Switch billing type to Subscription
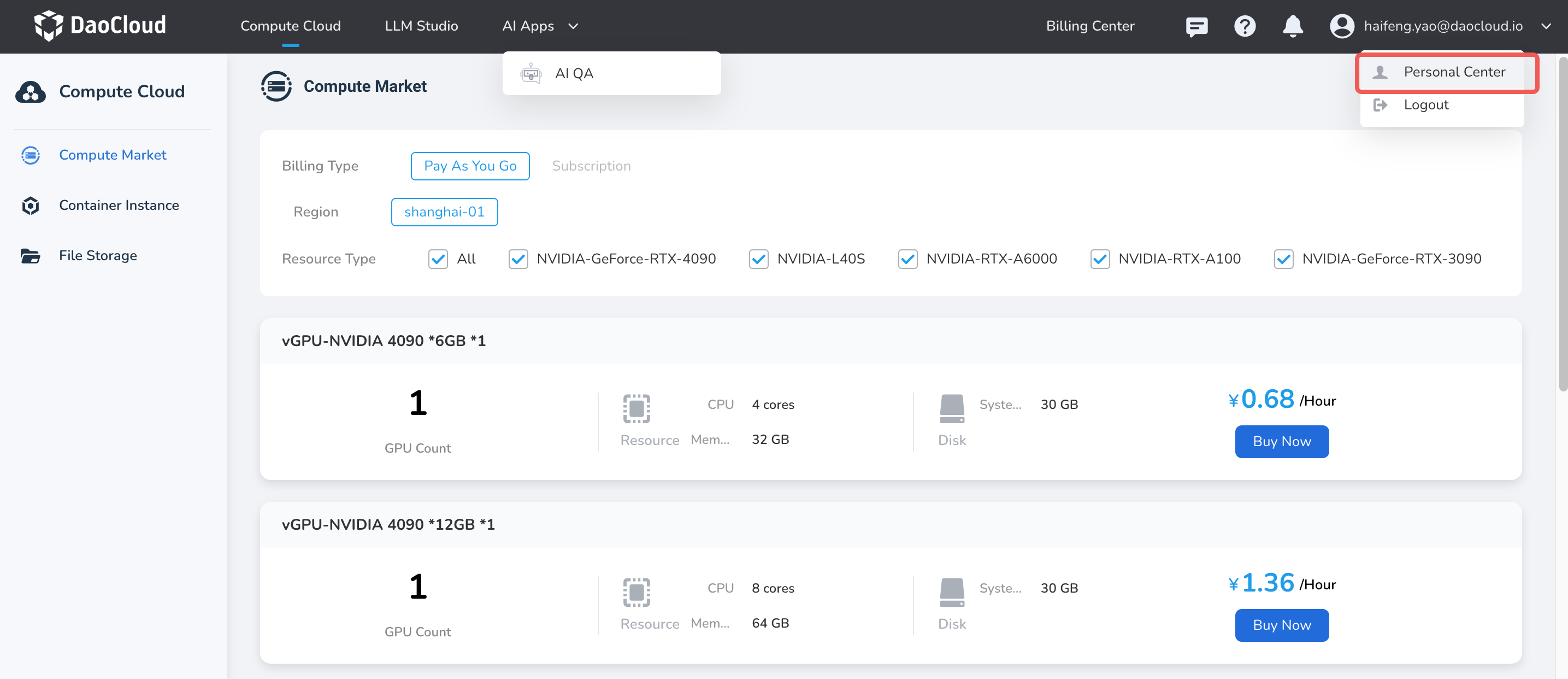Image resolution: width=1568 pixels, height=679 pixels. click(591, 166)
